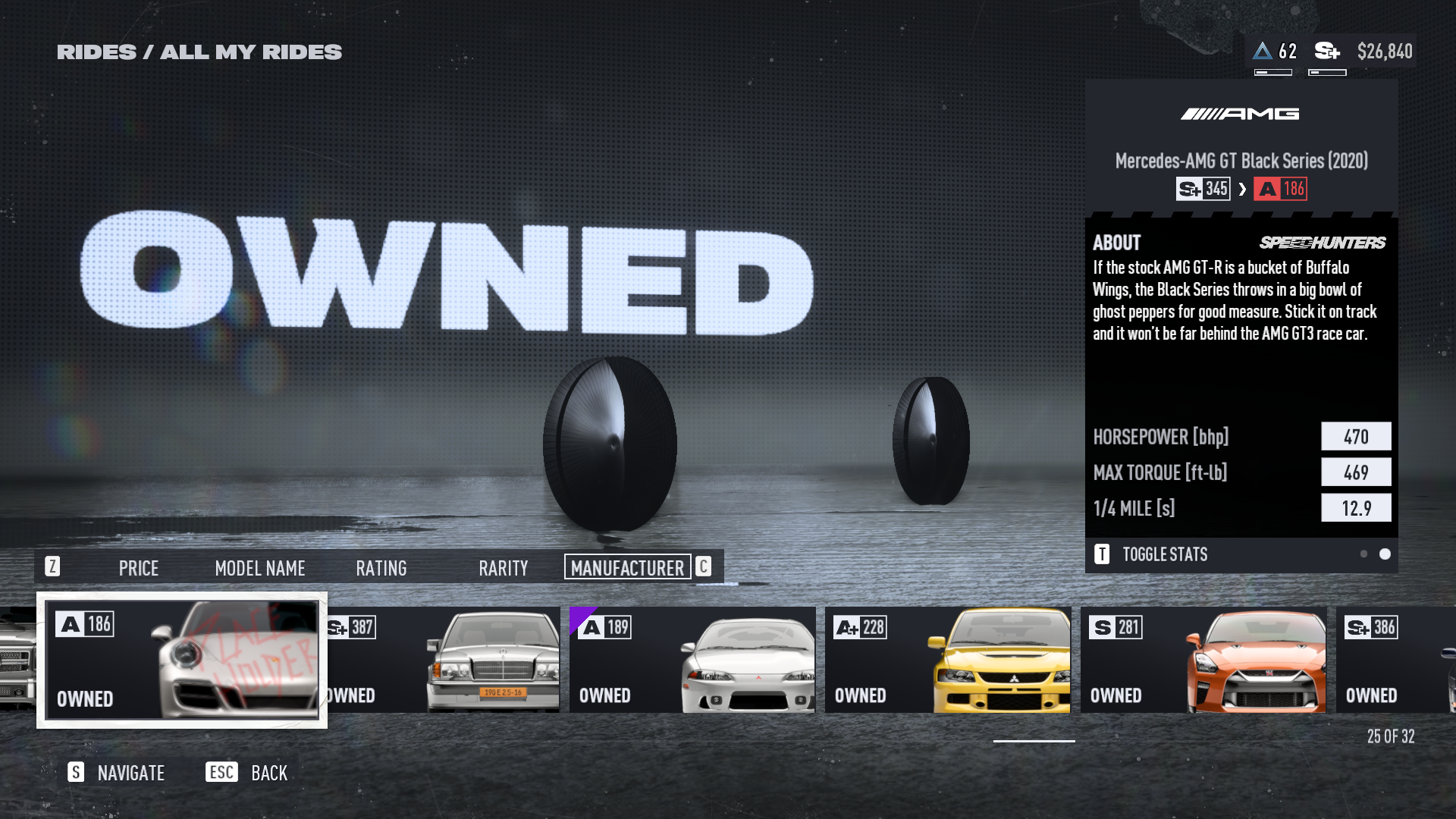Viewport: 1456px width, 819px height.
Task: Click the level triangle icon beside 62
Action: 1262,51
